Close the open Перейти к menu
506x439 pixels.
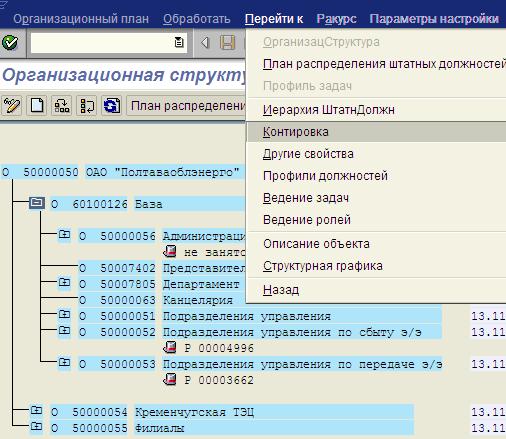pyautogui.click(x=274, y=19)
